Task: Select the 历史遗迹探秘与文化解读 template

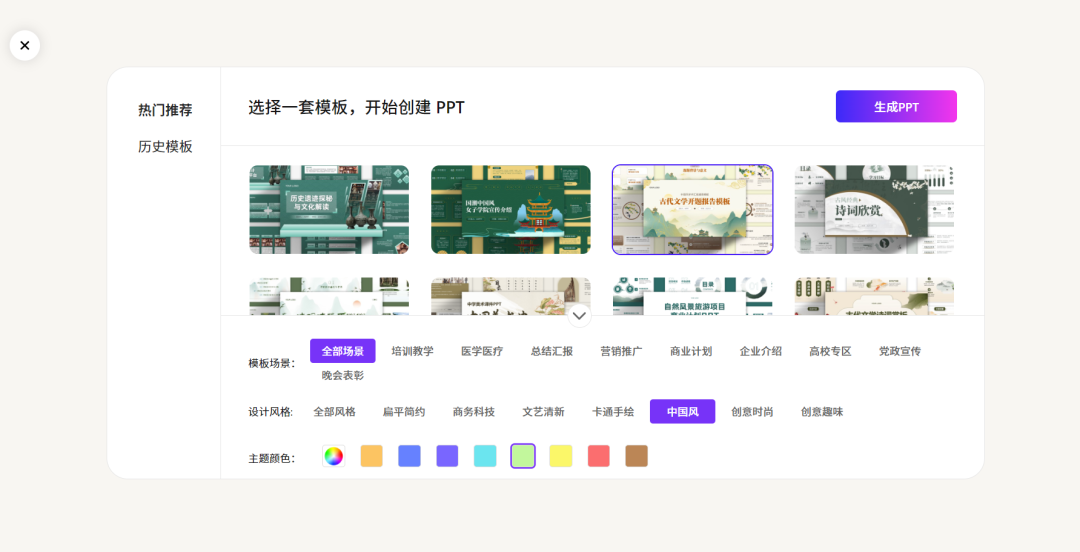Action: 329,209
